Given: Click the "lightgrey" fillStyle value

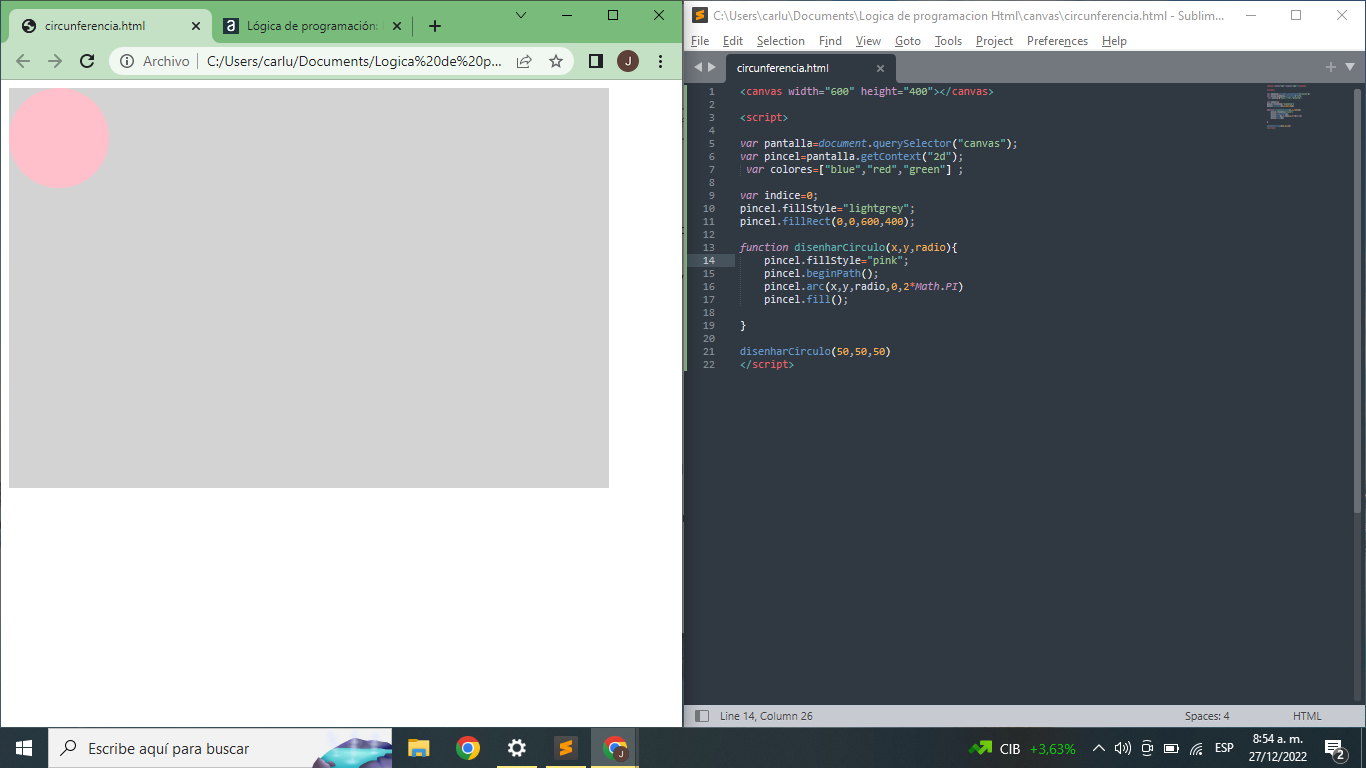Looking at the screenshot, I should (876, 208).
